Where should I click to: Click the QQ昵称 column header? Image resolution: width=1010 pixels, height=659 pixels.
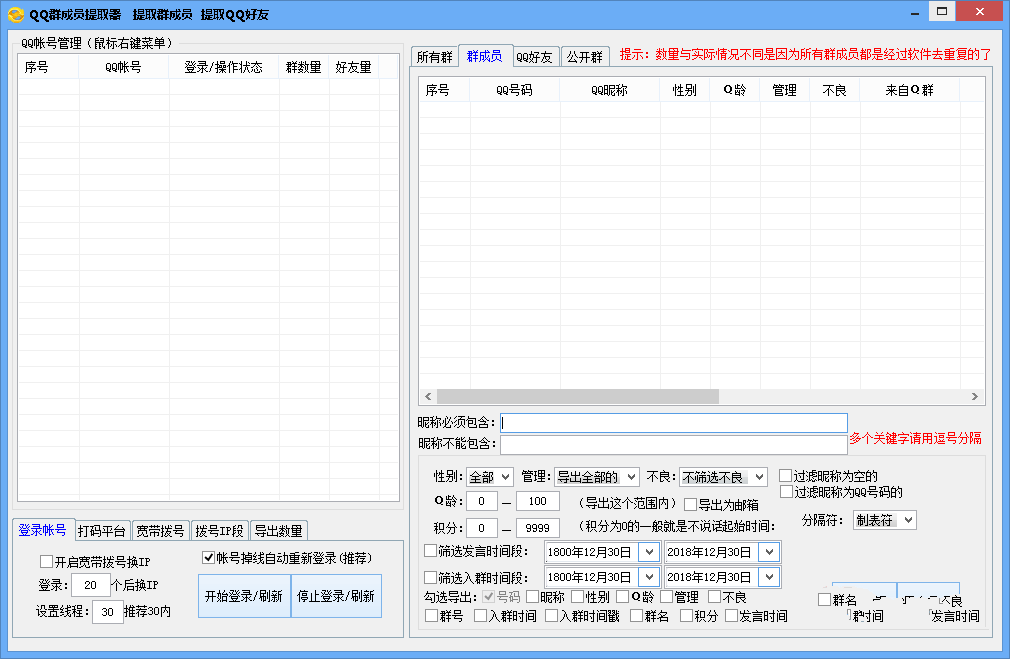tap(609, 90)
